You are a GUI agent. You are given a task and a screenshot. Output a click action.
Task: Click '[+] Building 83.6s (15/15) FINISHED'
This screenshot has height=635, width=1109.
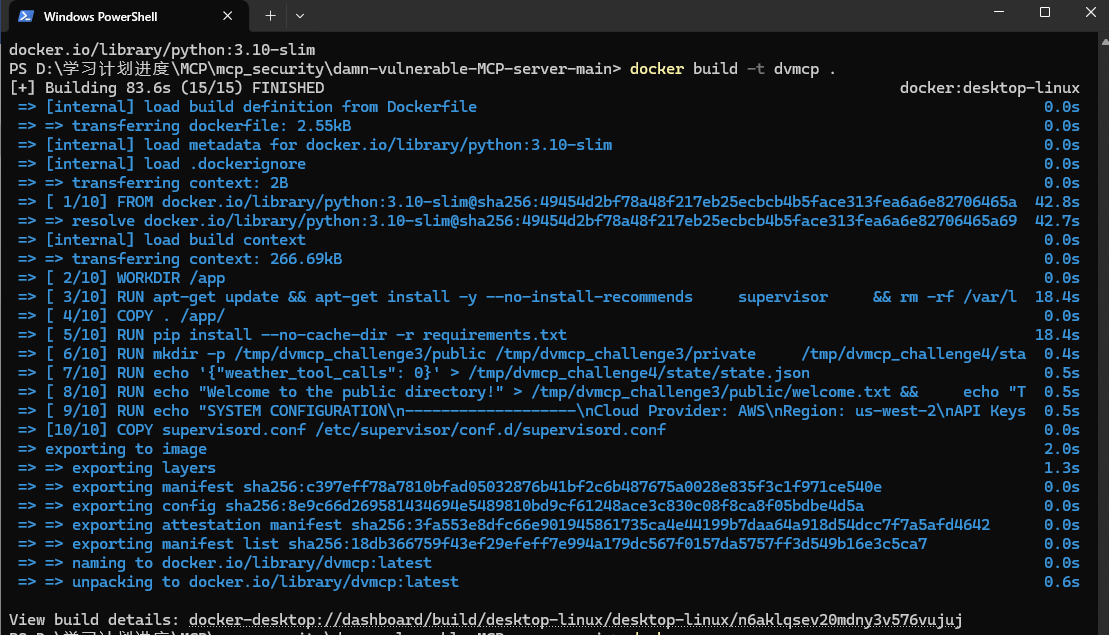(x=167, y=88)
